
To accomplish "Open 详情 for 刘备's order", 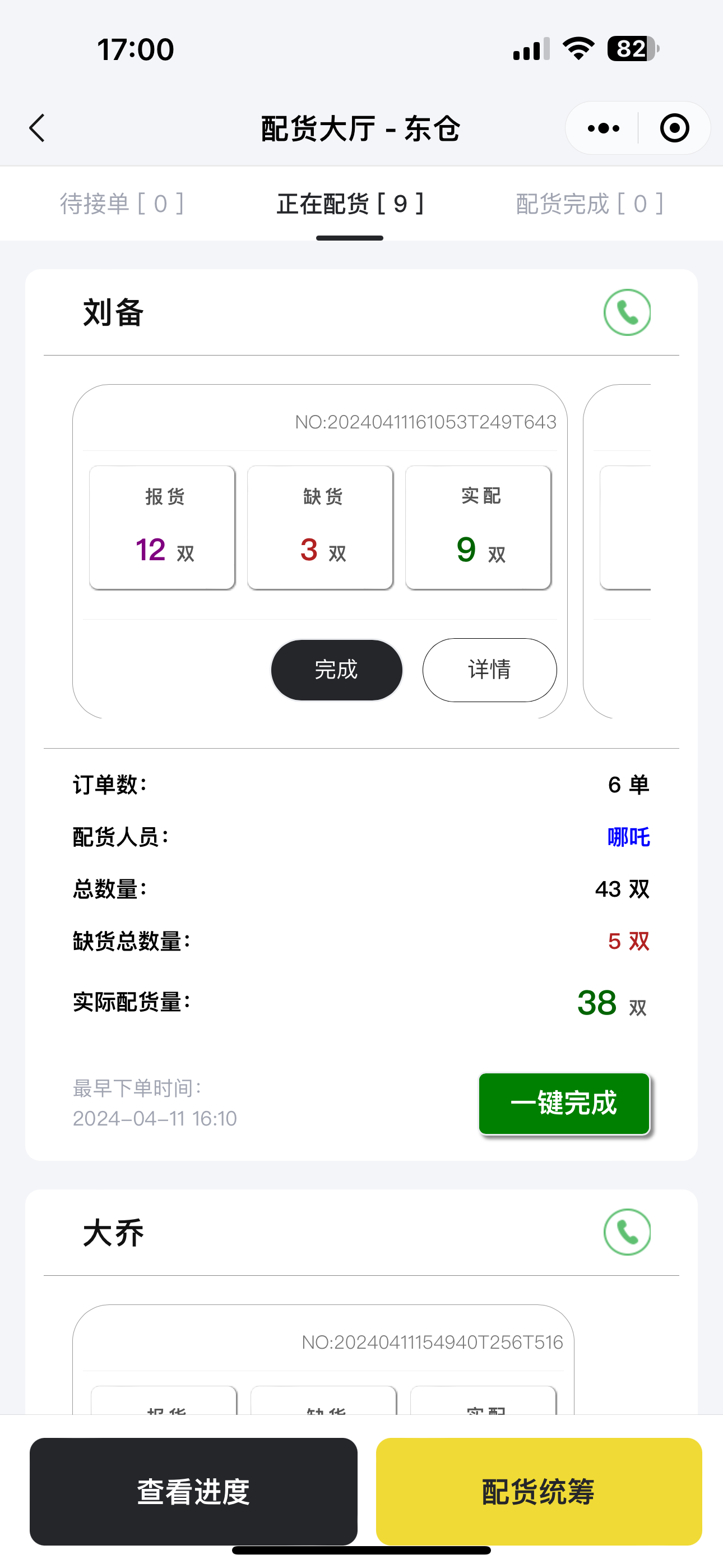I will [489, 670].
